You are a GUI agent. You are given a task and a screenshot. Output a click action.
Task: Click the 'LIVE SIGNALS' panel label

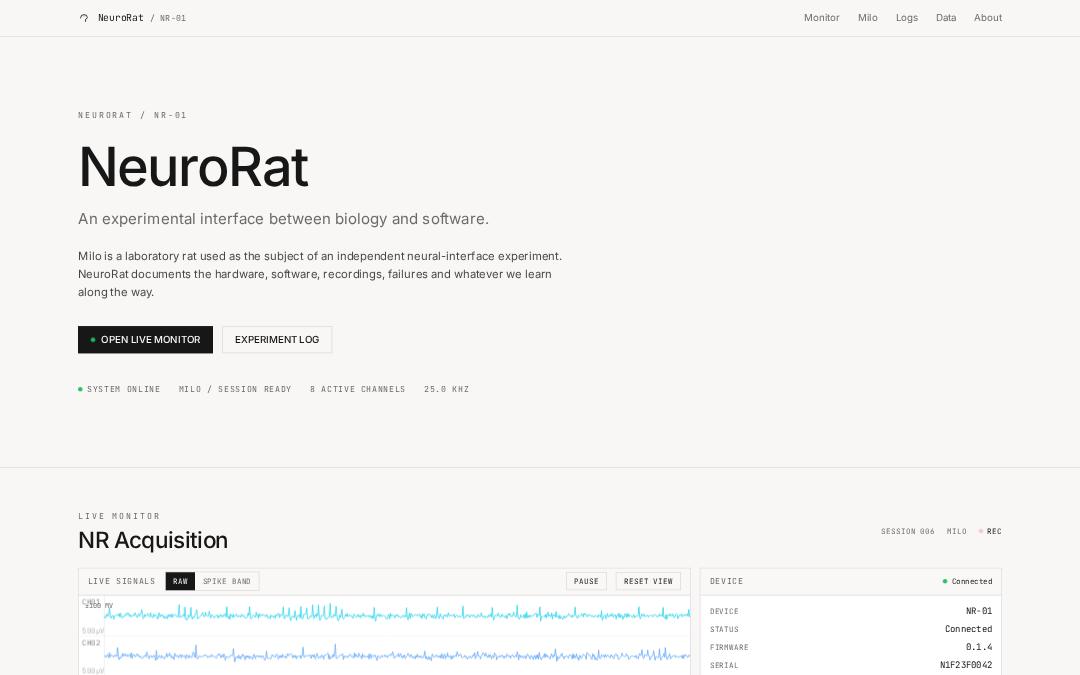[x=122, y=581]
